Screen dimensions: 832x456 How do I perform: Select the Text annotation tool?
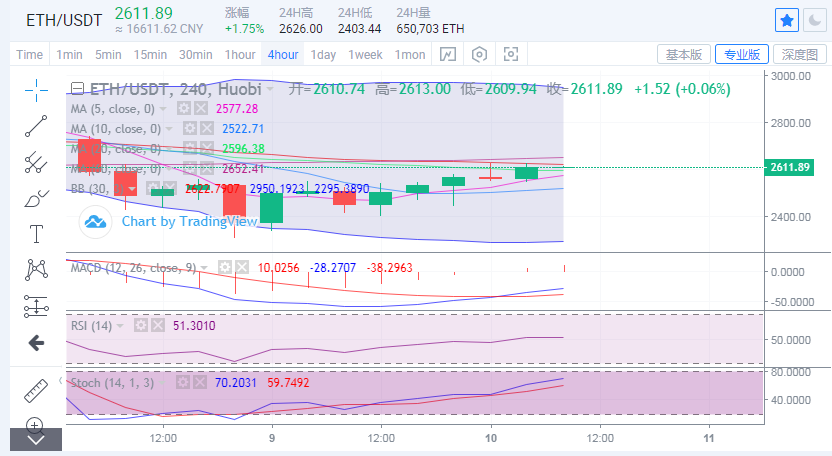tap(36, 234)
